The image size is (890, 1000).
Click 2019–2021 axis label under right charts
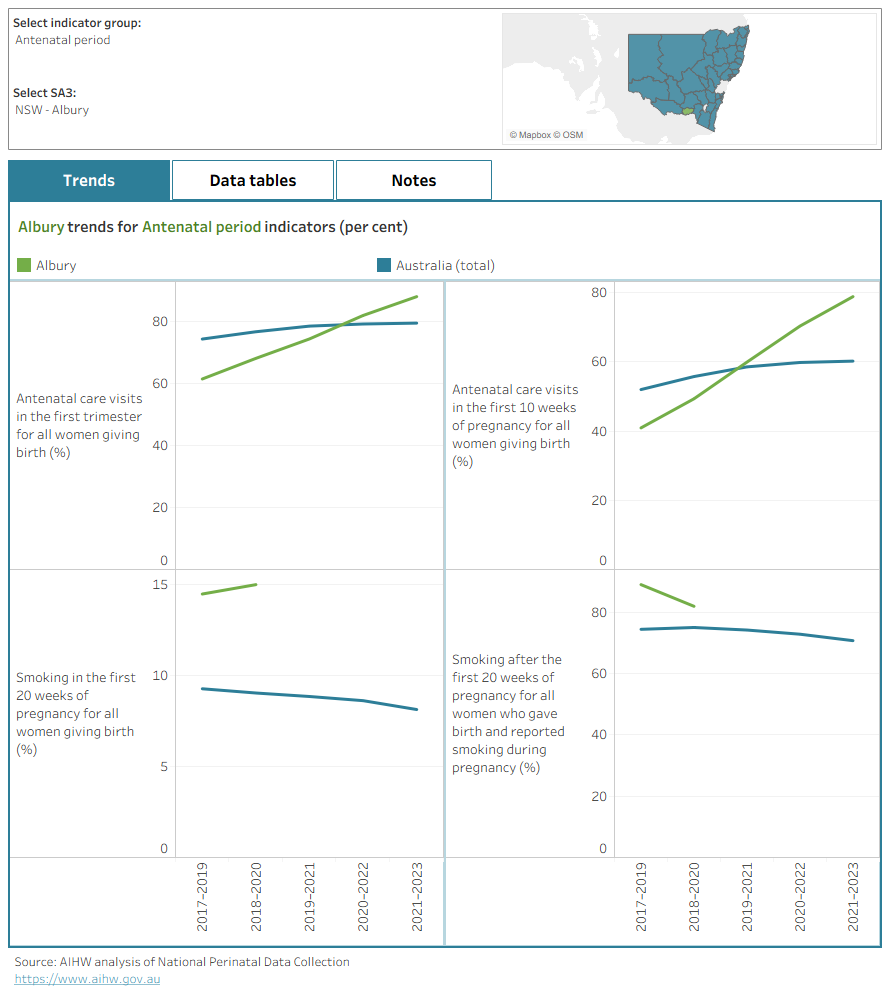coord(747,897)
